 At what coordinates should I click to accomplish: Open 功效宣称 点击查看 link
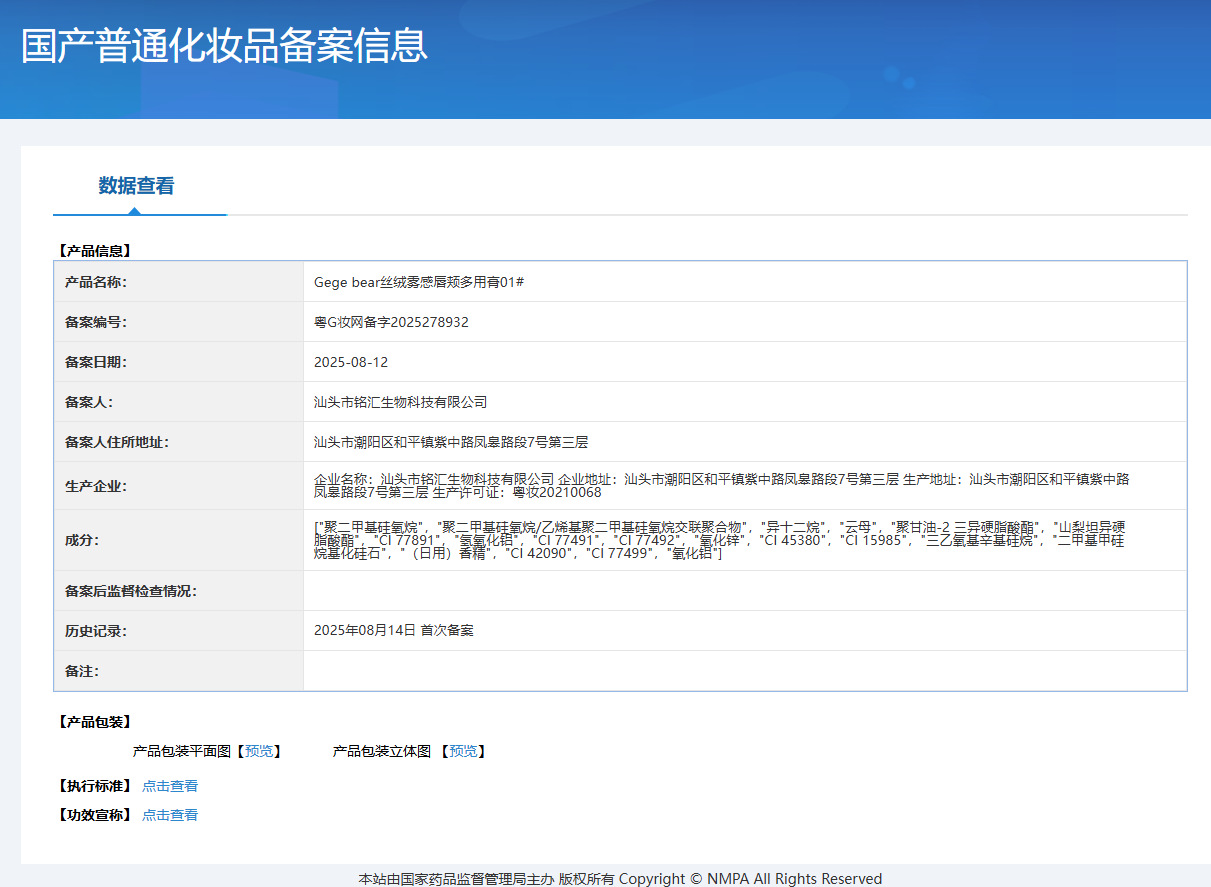[170, 815]
